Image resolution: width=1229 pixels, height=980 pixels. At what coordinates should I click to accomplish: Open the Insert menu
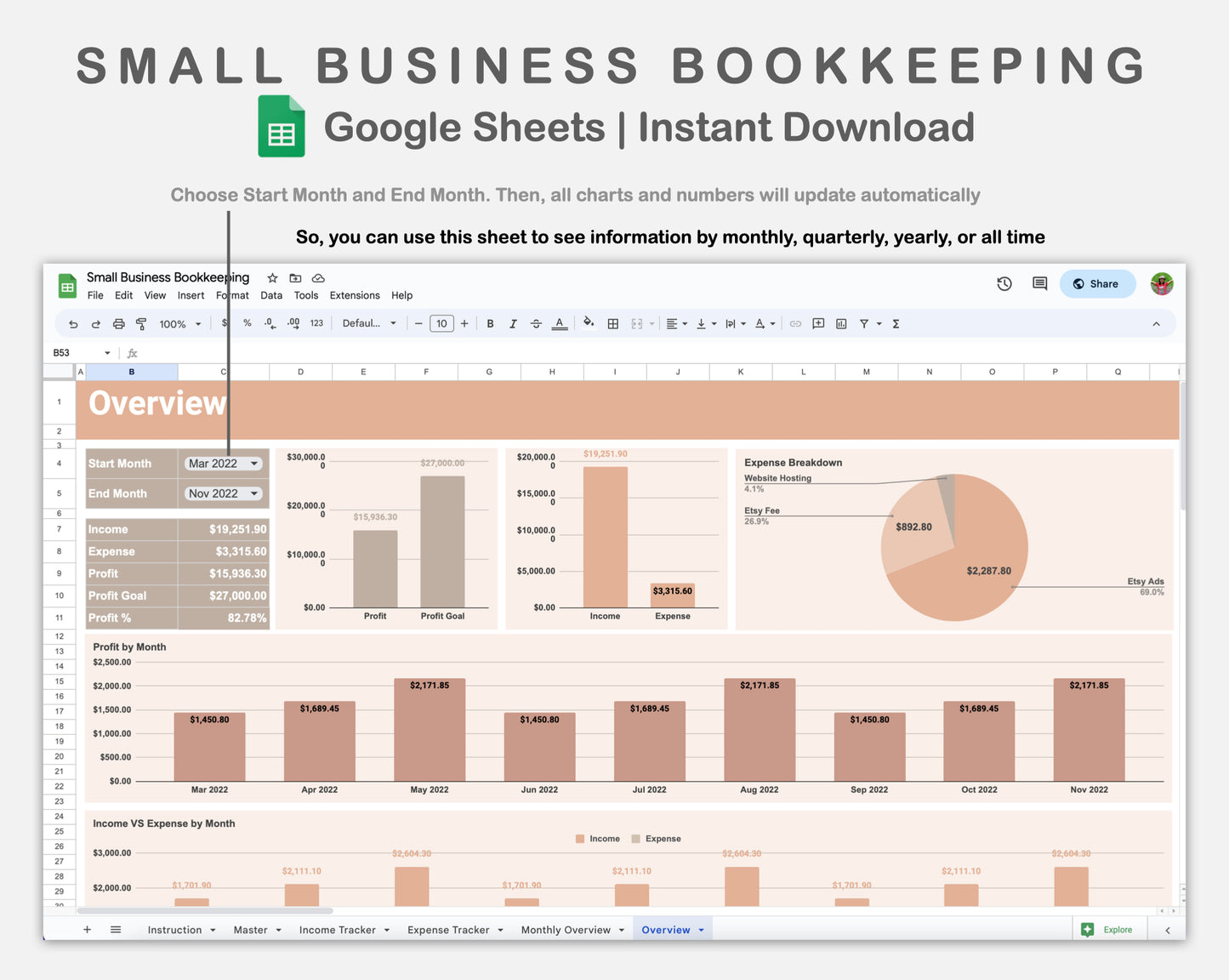[x=191, y=295]
